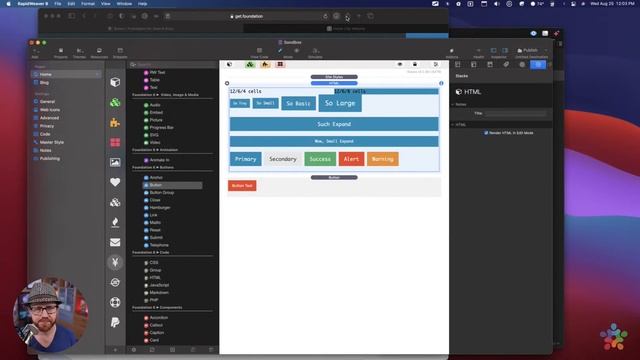
Task: Click the Title input field
Action: (x=516, y=113)
